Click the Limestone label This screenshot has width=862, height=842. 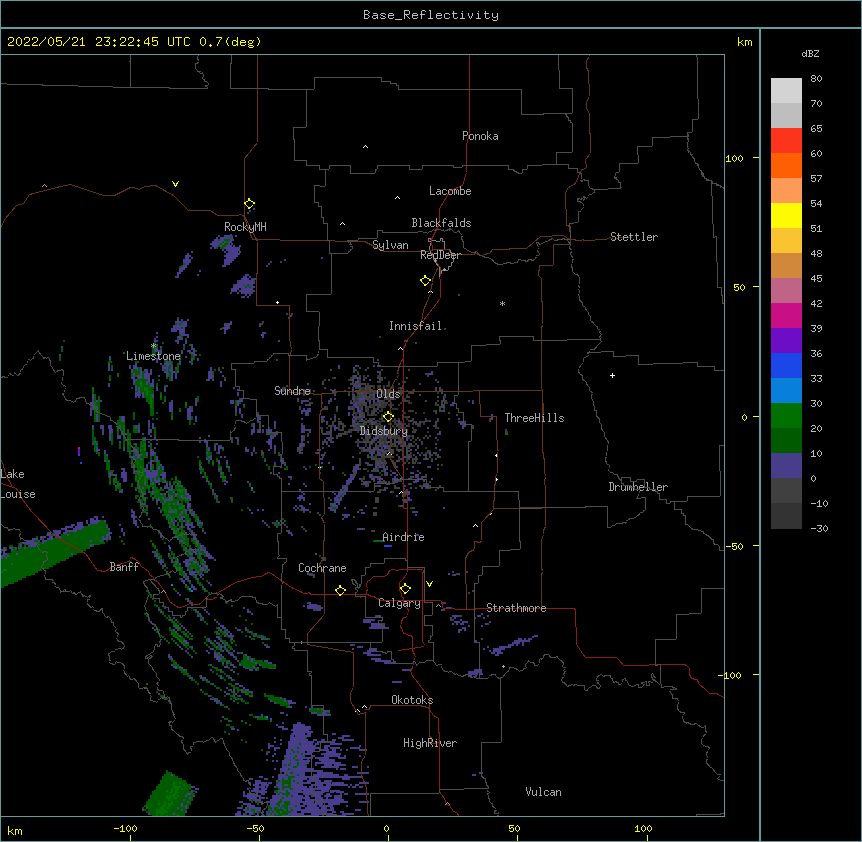pos(153,356)
